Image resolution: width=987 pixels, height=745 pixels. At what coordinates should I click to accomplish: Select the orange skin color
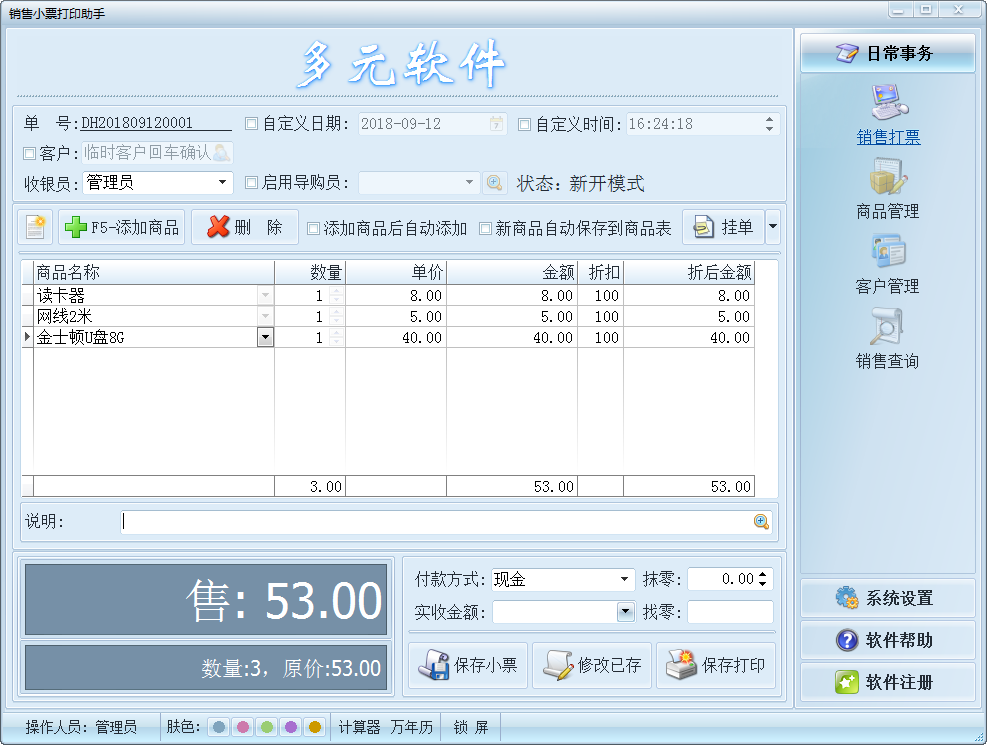[315, 727]
